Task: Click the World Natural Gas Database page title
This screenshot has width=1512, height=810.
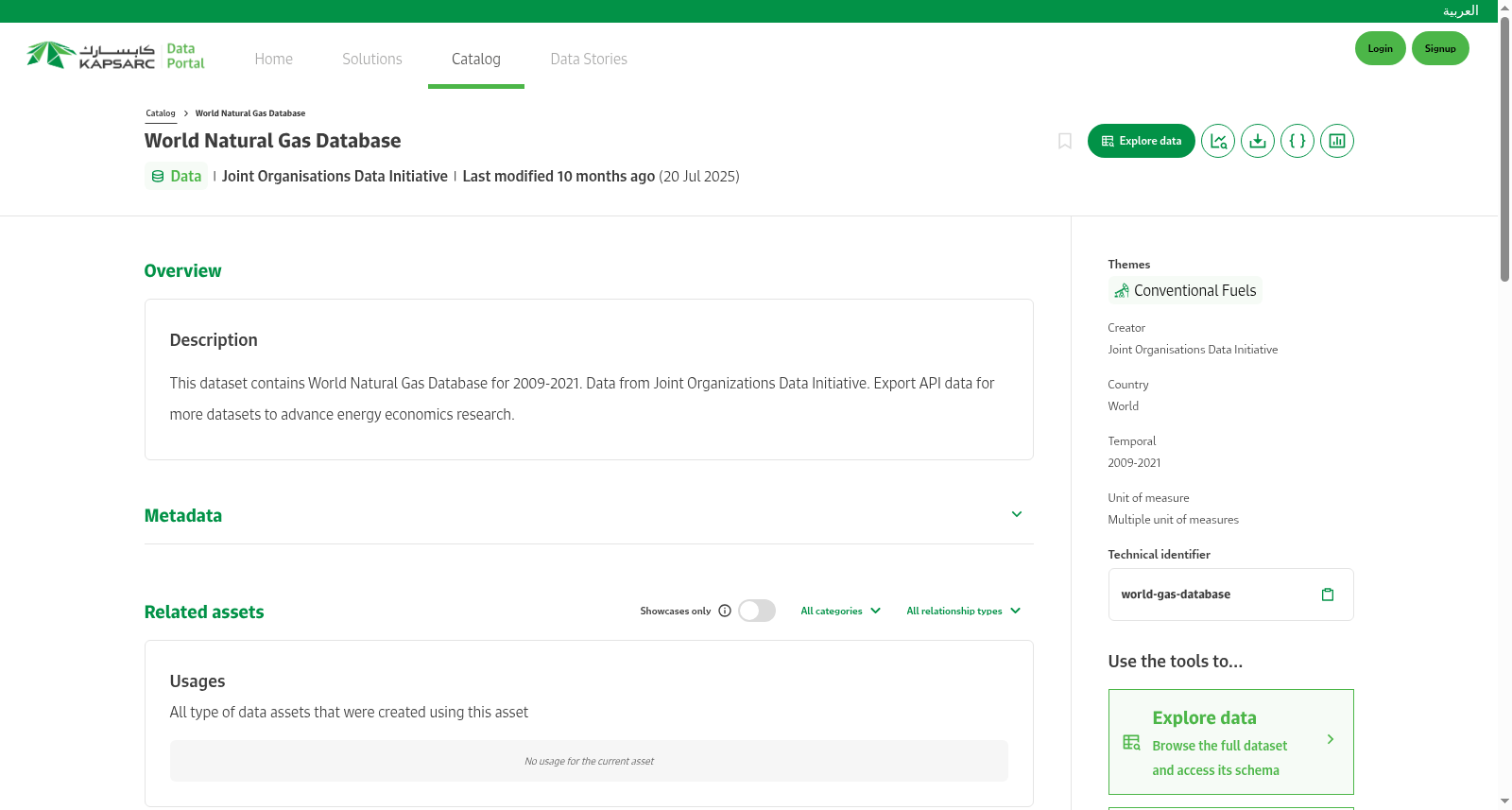Action: click(x=272, y=141)
